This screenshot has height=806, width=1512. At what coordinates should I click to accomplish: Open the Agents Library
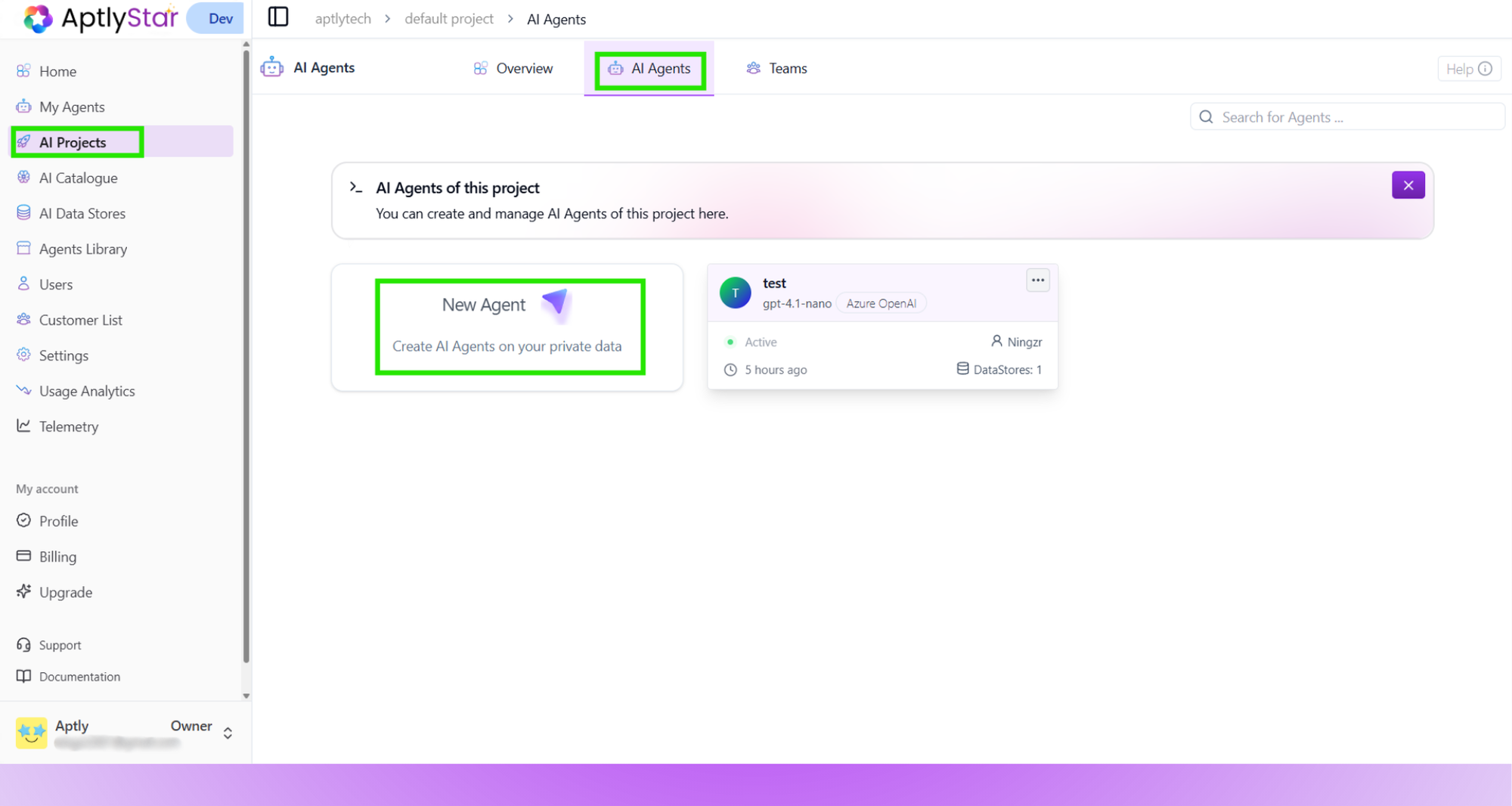click(x=24, y=248)
